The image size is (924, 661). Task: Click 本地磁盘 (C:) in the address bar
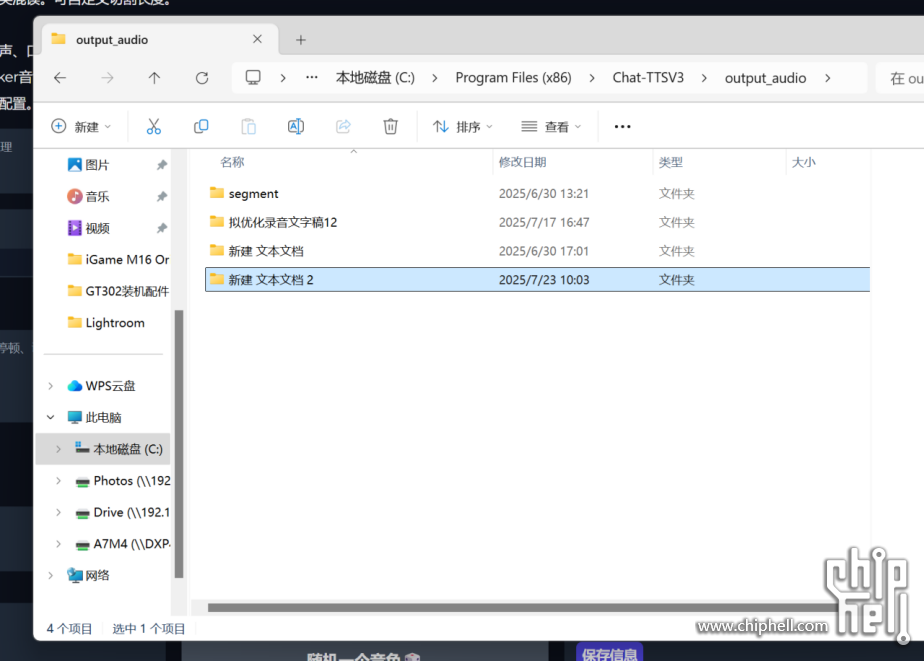tap(375, 78)
